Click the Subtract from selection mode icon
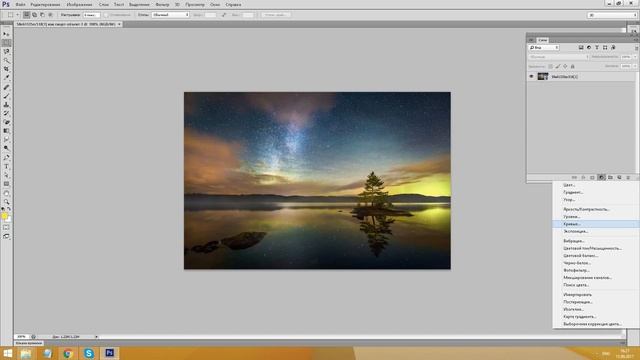 pyautogui.click(x=42, y=15)
